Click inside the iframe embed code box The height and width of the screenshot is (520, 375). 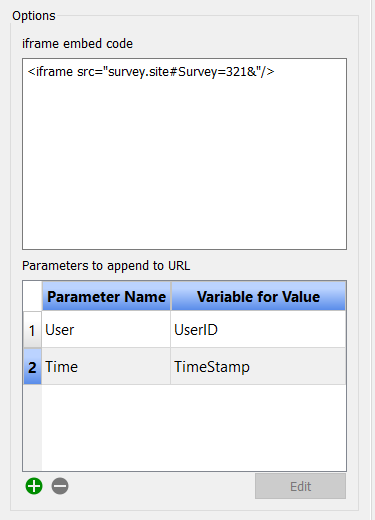pyautogui.click(x=184, y=154)
